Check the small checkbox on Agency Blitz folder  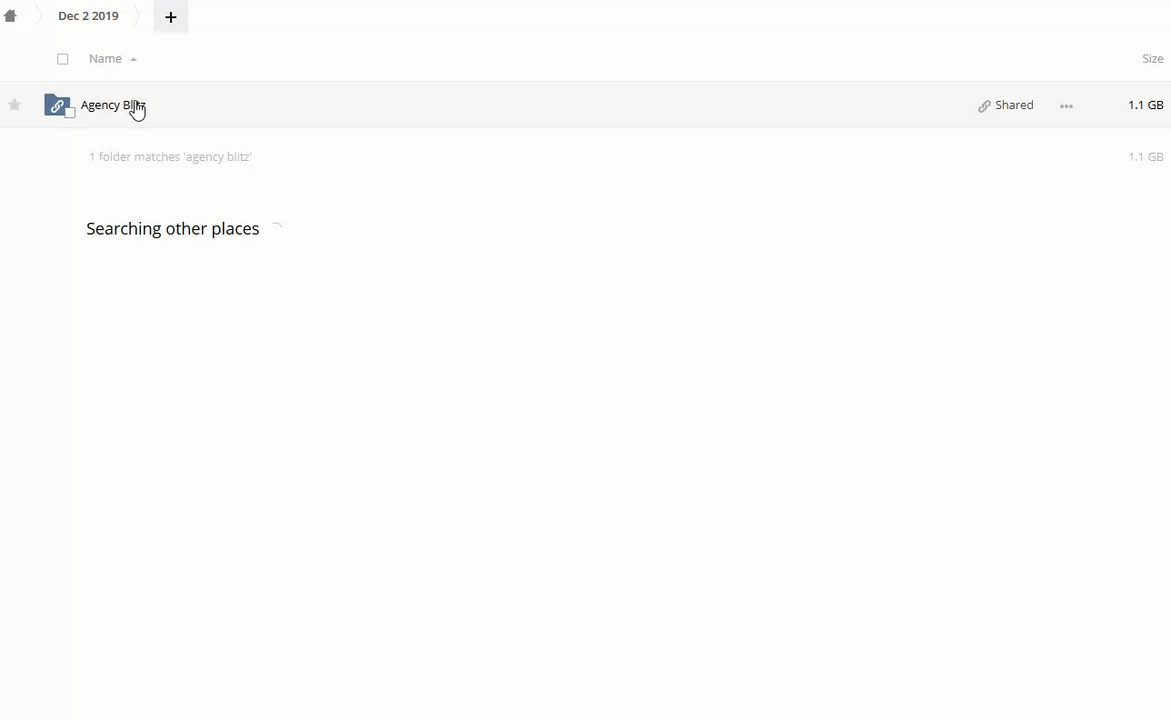coord(70,113)
